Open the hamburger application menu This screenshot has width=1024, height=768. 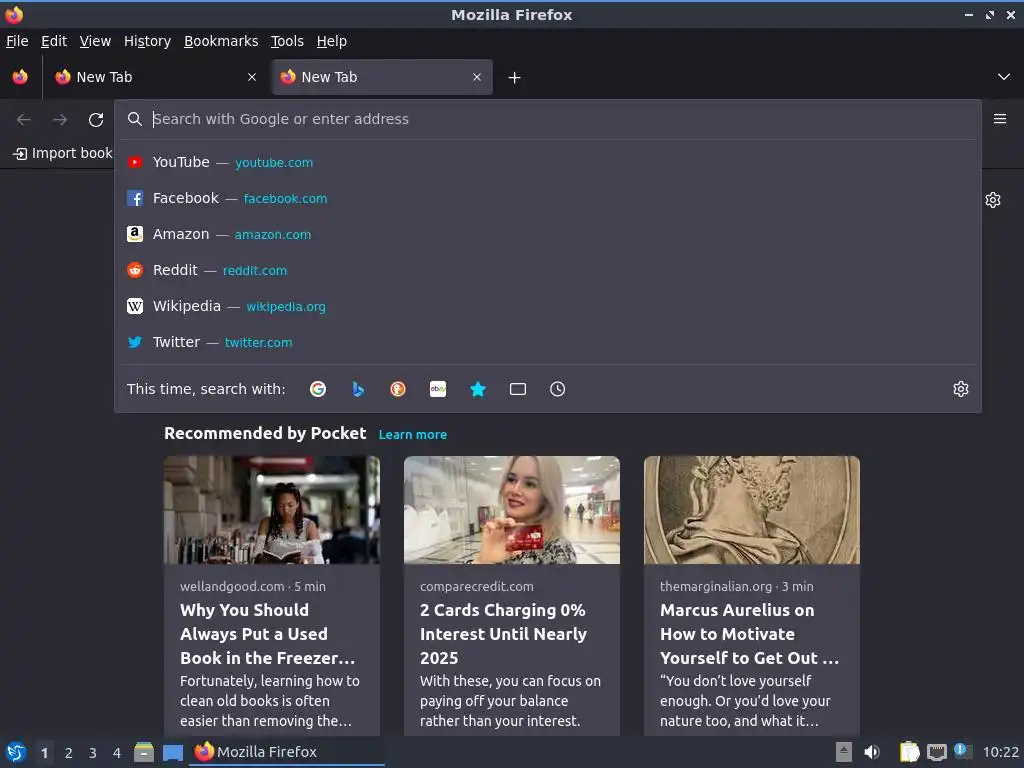click(x=1000, y=119)
